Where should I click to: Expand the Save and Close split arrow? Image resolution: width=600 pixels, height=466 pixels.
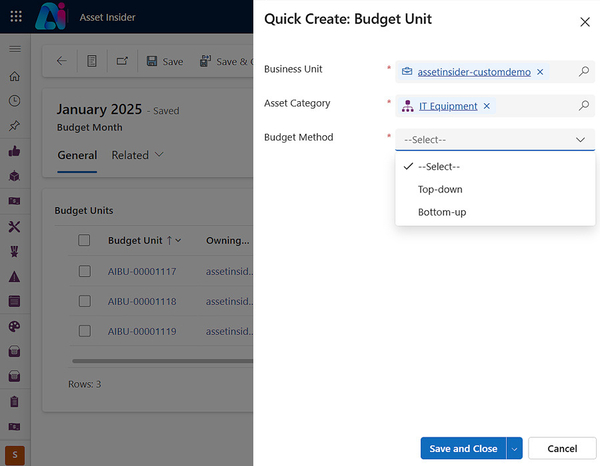tap(515, 449)
